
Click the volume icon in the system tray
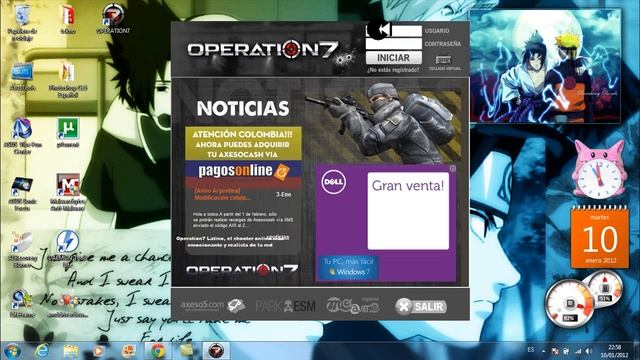click(x=588, y=351)
